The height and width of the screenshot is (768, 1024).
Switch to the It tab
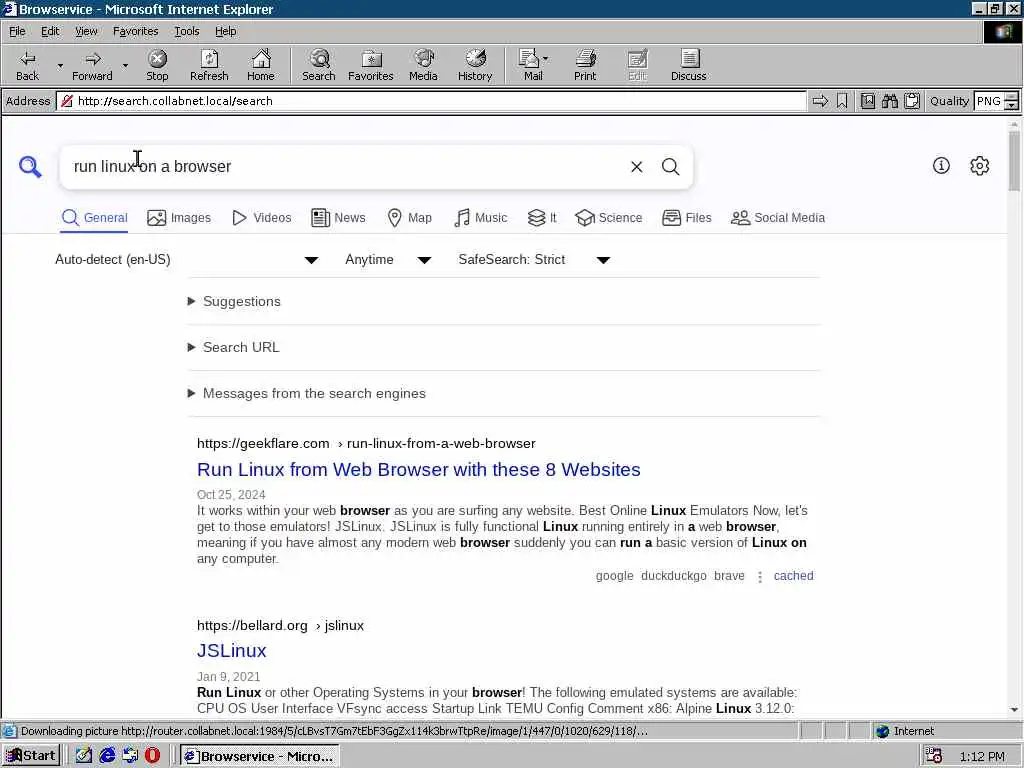542,218
